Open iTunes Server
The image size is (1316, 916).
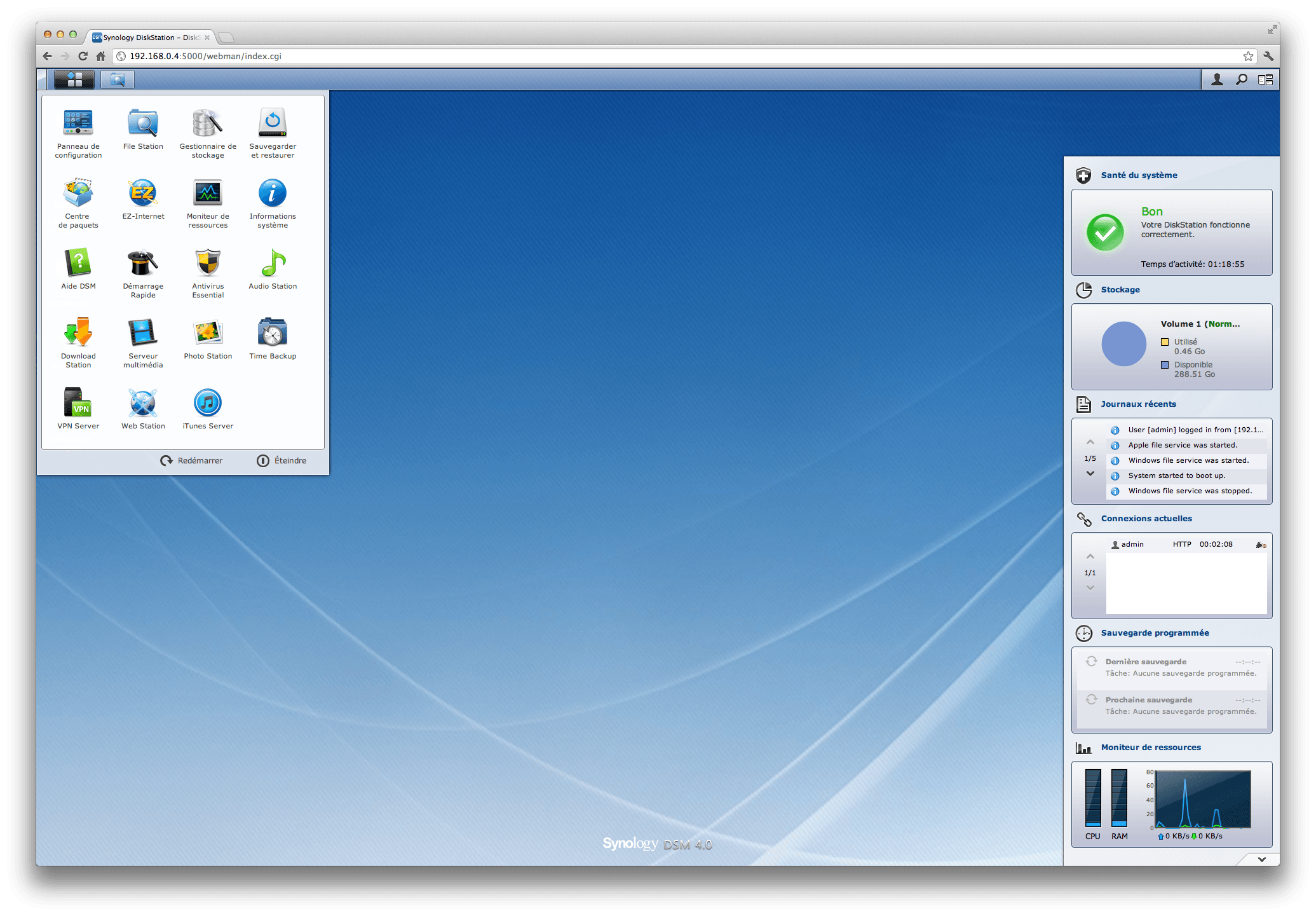click(x=208, y=403)
